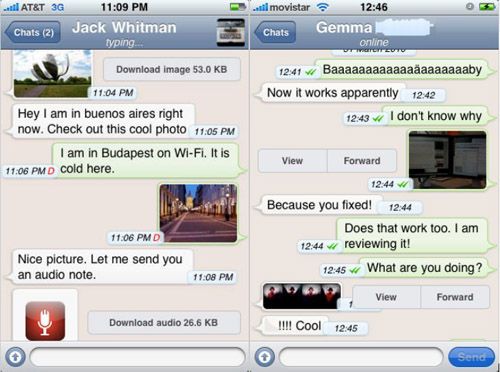Tap the AT&T signal strength indicator
Image resolution: width=500 pixels, height=372 pixels.
pyautogui.click(x=11, y=7)
